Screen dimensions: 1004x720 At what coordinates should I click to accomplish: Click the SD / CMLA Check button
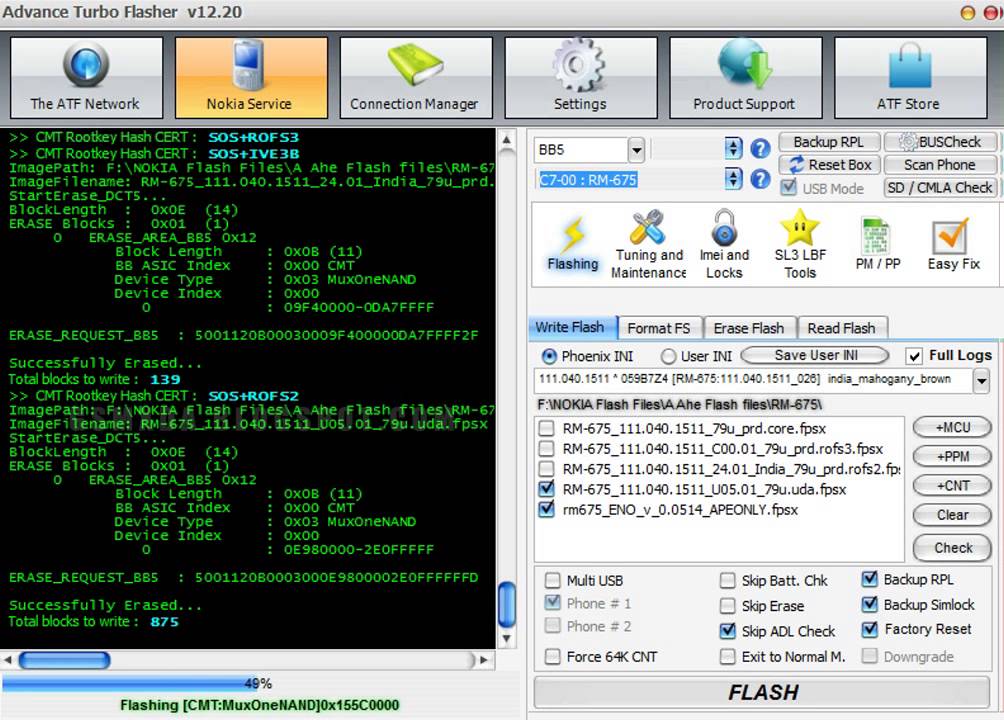coord(941,188)
